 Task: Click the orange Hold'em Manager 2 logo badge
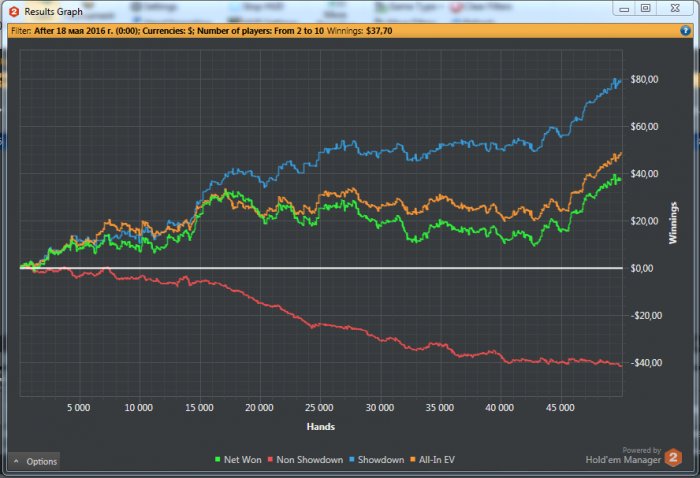coord(673,458)
